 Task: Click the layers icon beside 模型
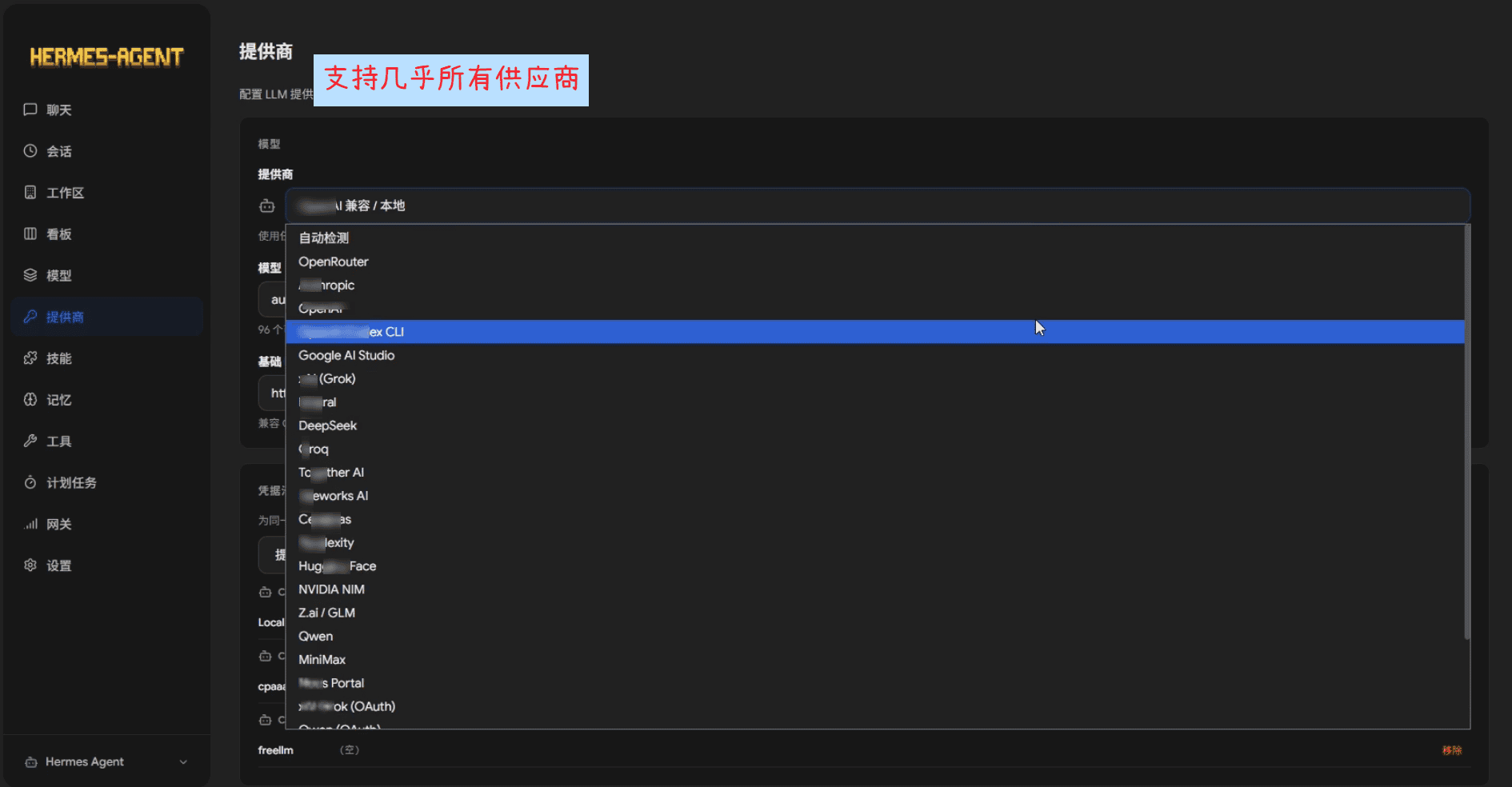point(30,275)
